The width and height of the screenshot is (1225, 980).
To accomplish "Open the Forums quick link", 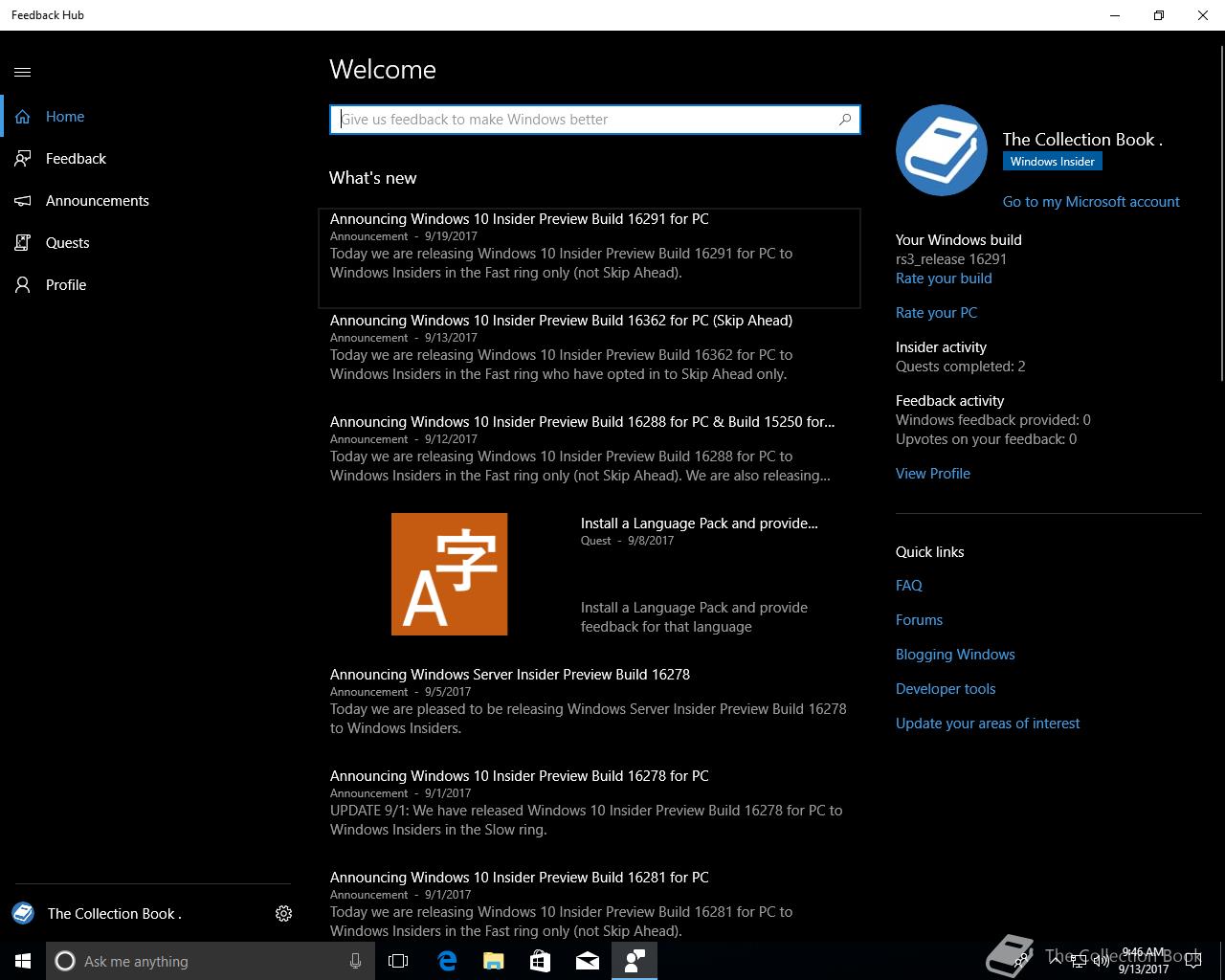I will 919,620.
